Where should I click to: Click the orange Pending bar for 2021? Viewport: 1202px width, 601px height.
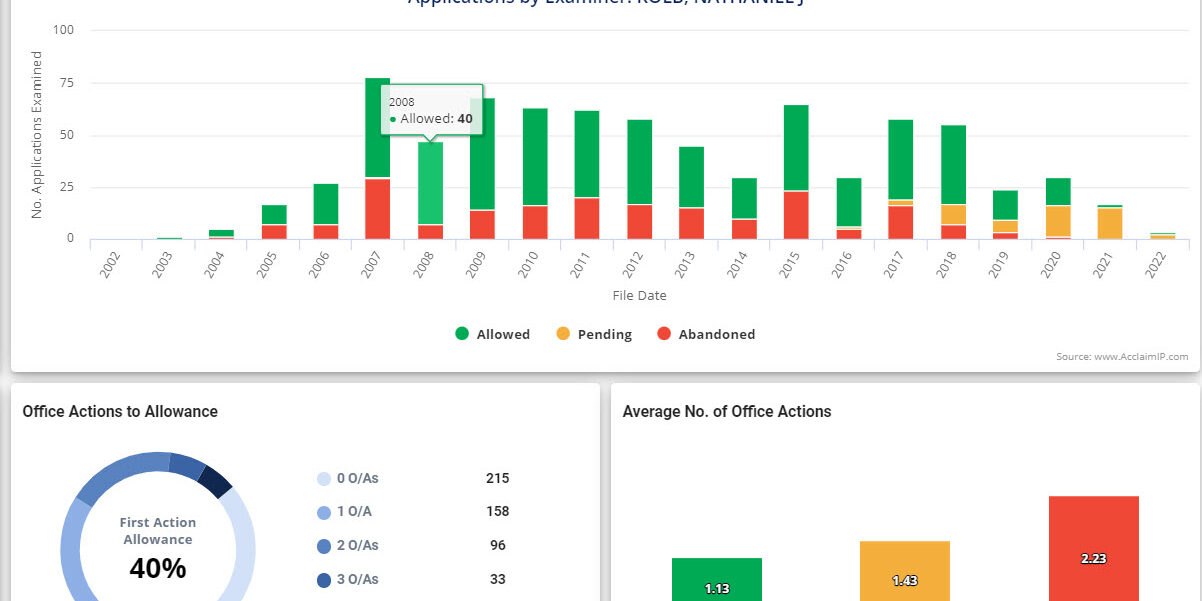[1110, 223]
